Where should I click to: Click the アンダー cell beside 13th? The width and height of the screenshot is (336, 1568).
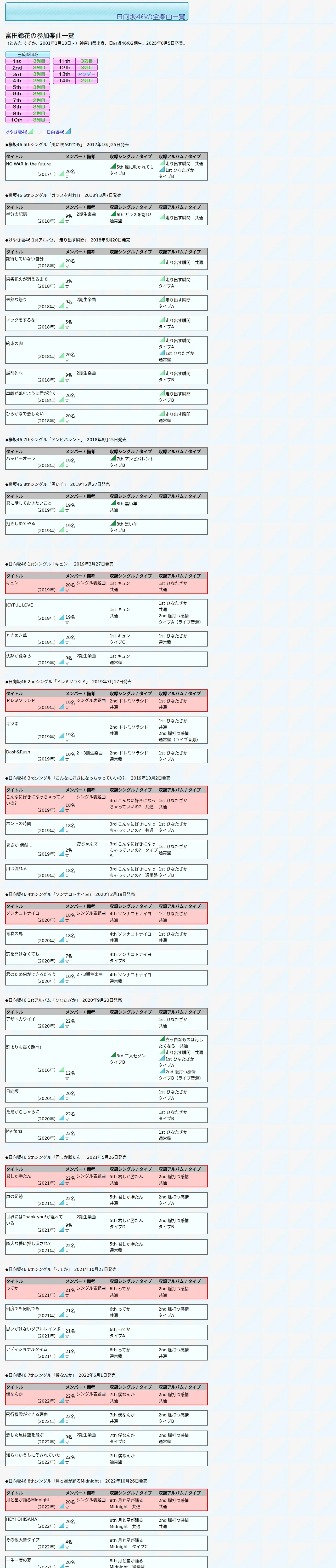[87, 74]
